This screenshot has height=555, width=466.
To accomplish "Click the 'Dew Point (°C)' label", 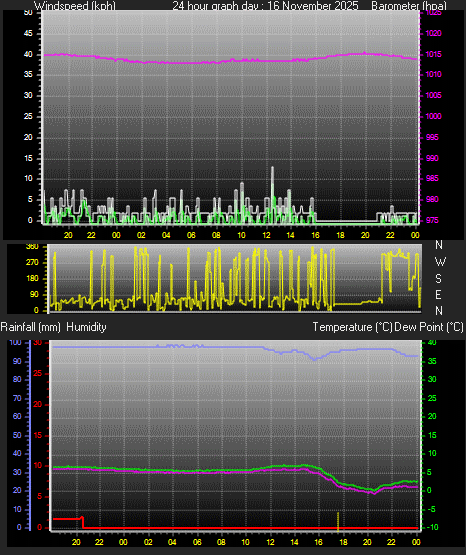I will point(429,327).
